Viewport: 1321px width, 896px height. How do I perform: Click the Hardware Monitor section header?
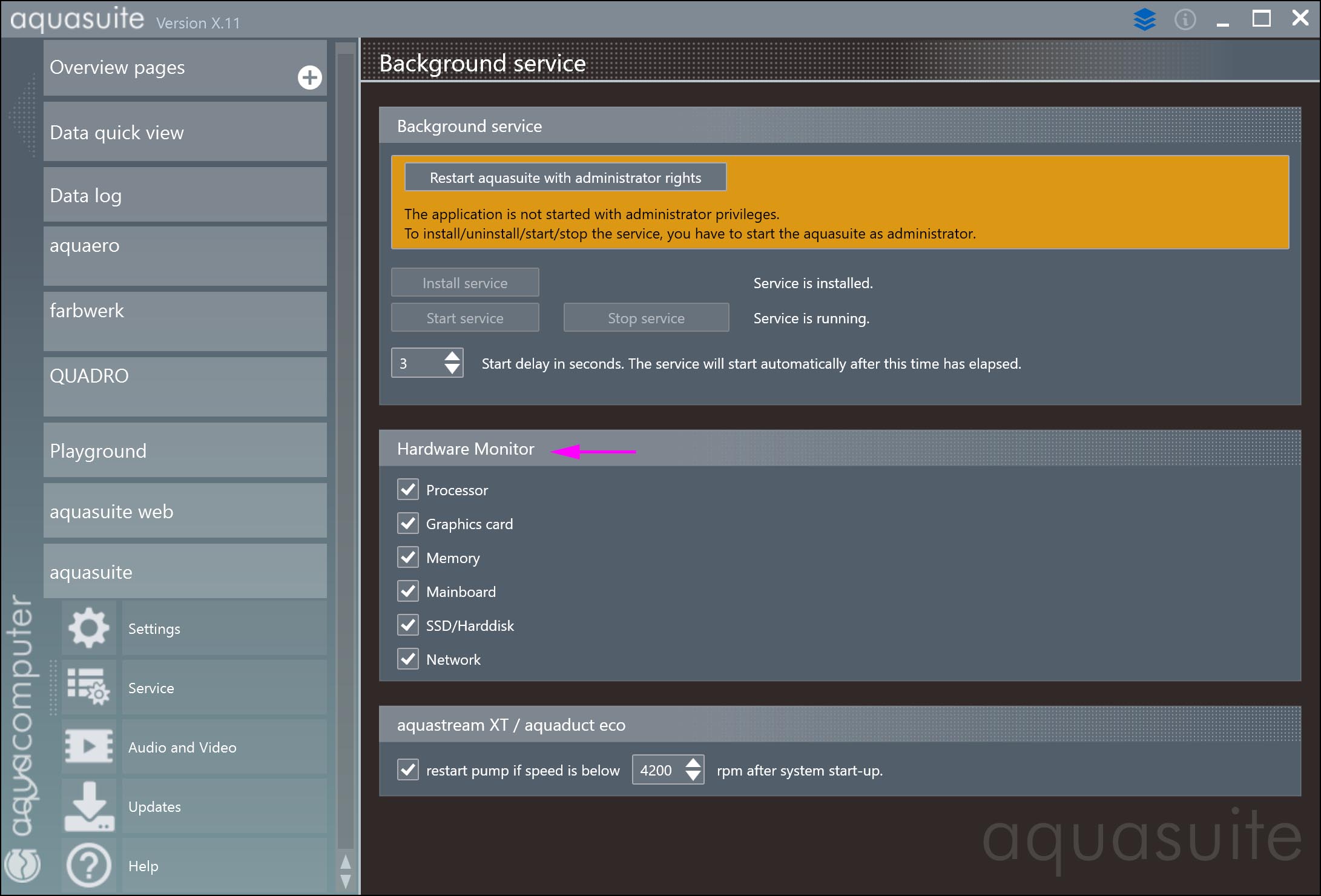840,449
